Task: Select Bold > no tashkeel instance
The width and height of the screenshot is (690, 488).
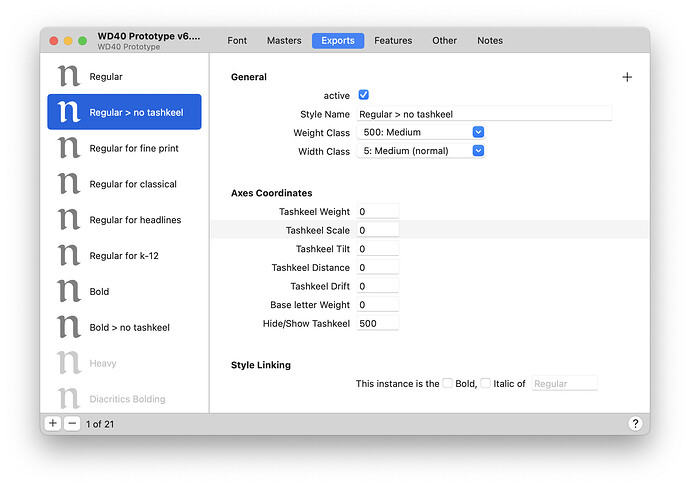Action: [x=129, y=328]
